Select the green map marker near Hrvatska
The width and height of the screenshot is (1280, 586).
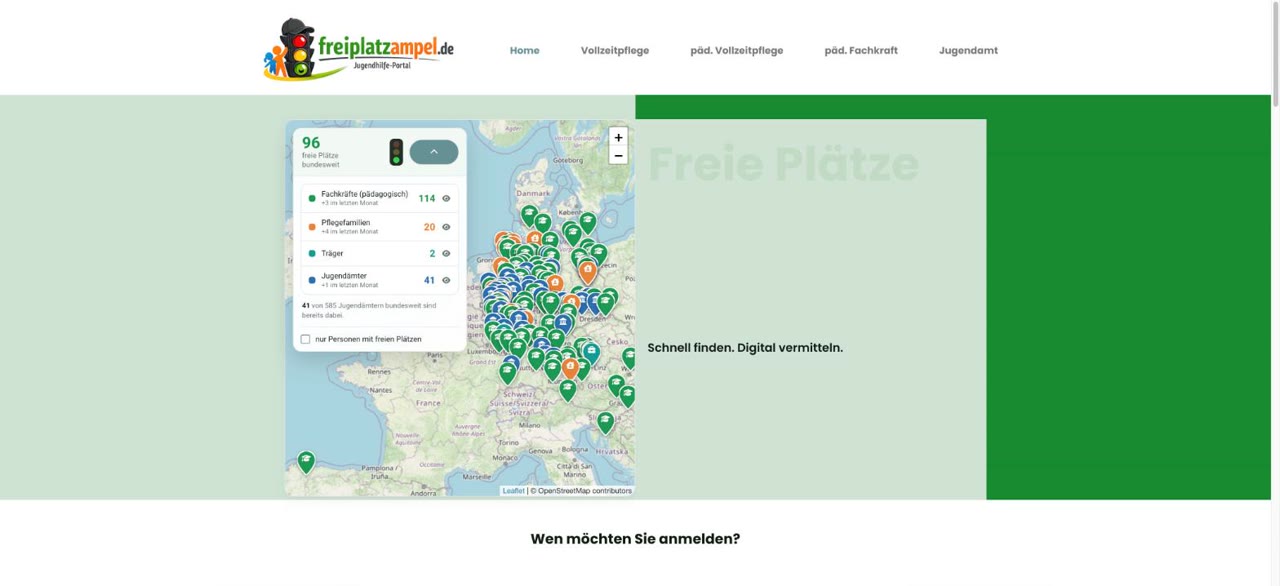pyautogui.click(x=605, y=422)
